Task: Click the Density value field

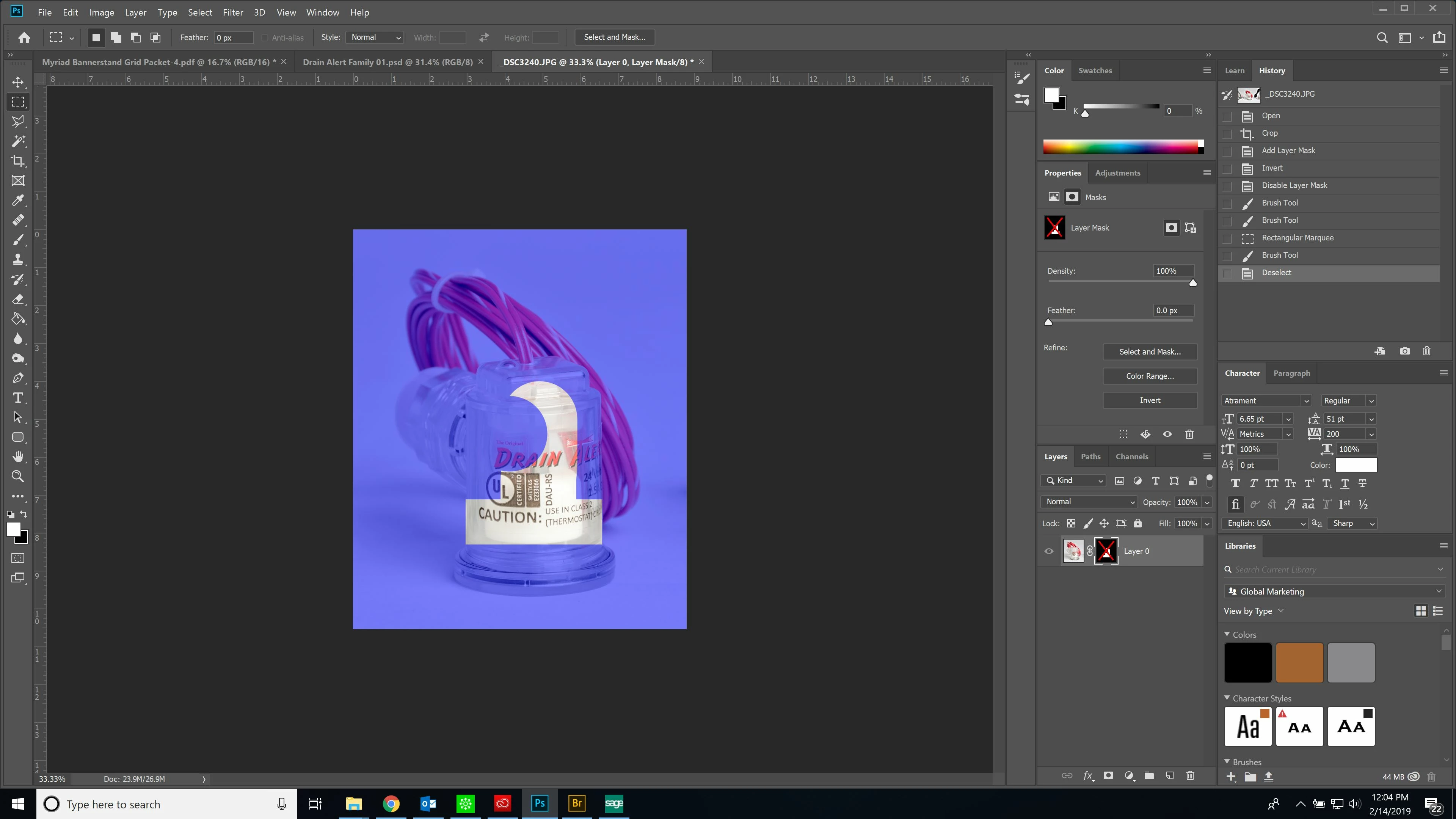Action: [x=1173, y=271]
